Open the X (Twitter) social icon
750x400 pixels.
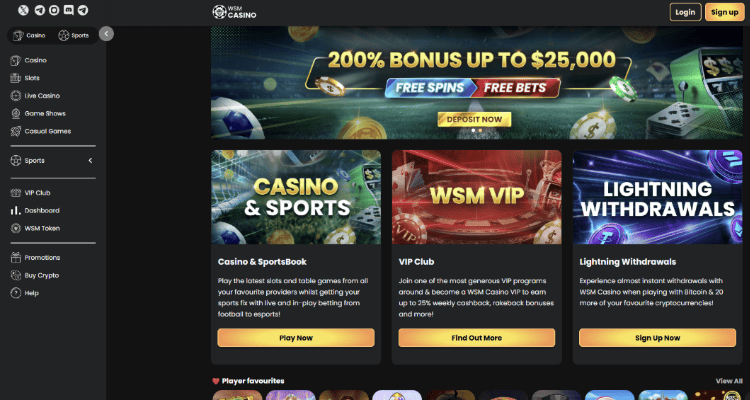23,10
